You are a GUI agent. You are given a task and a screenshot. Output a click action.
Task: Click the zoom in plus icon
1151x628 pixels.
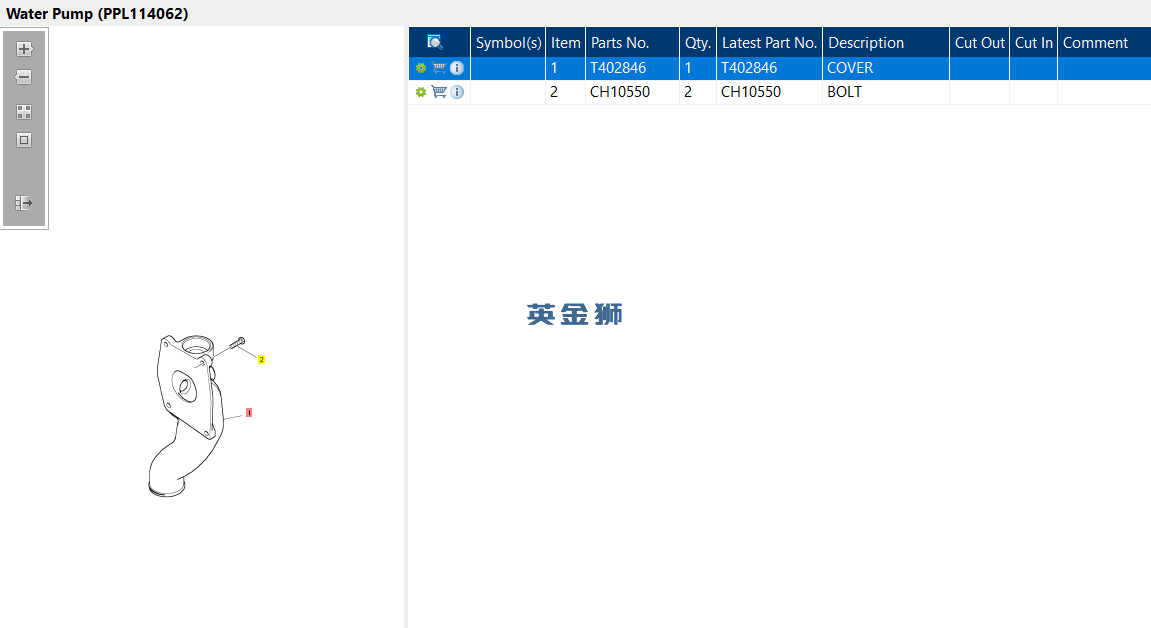point(24,49)
